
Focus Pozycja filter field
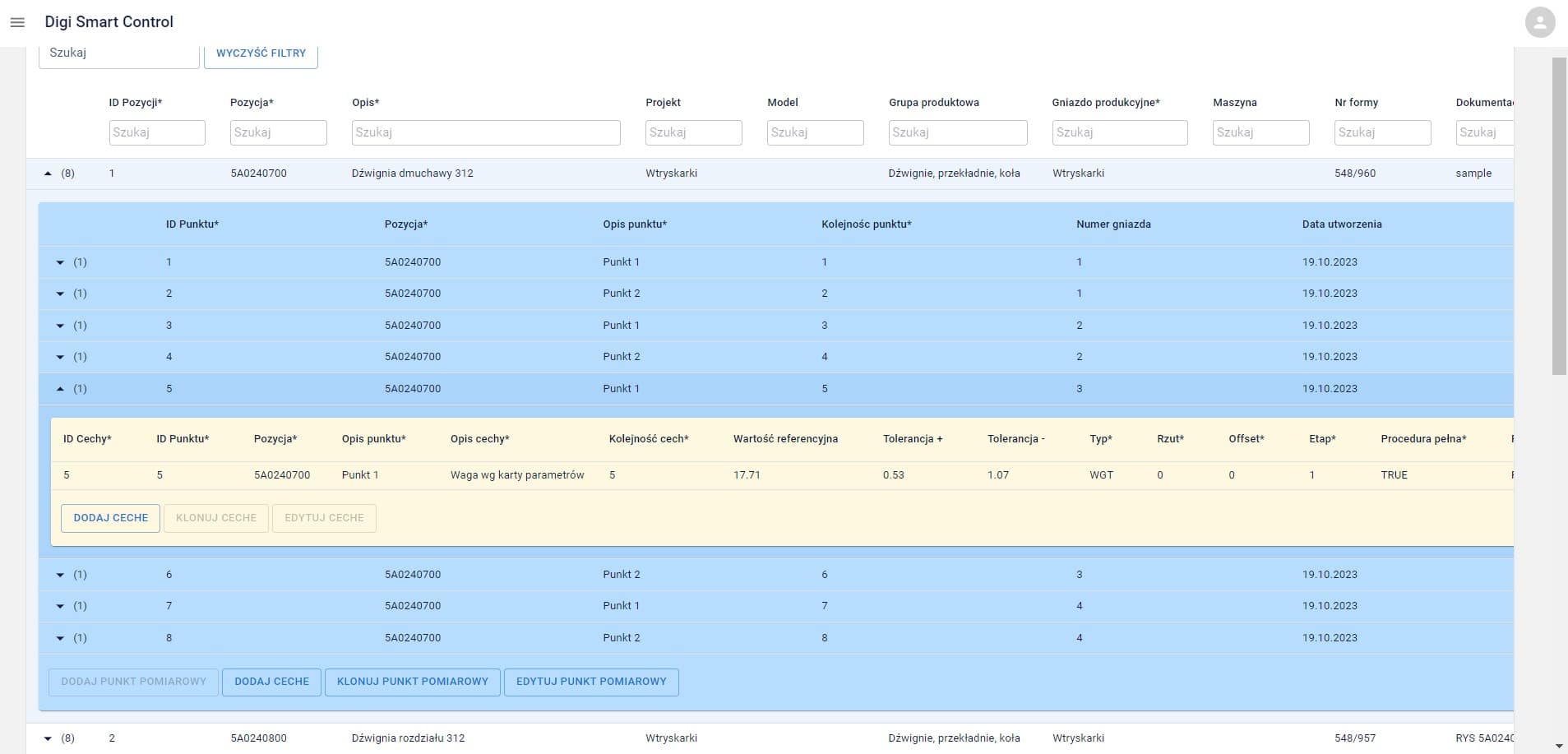click(x=279, y=132)
